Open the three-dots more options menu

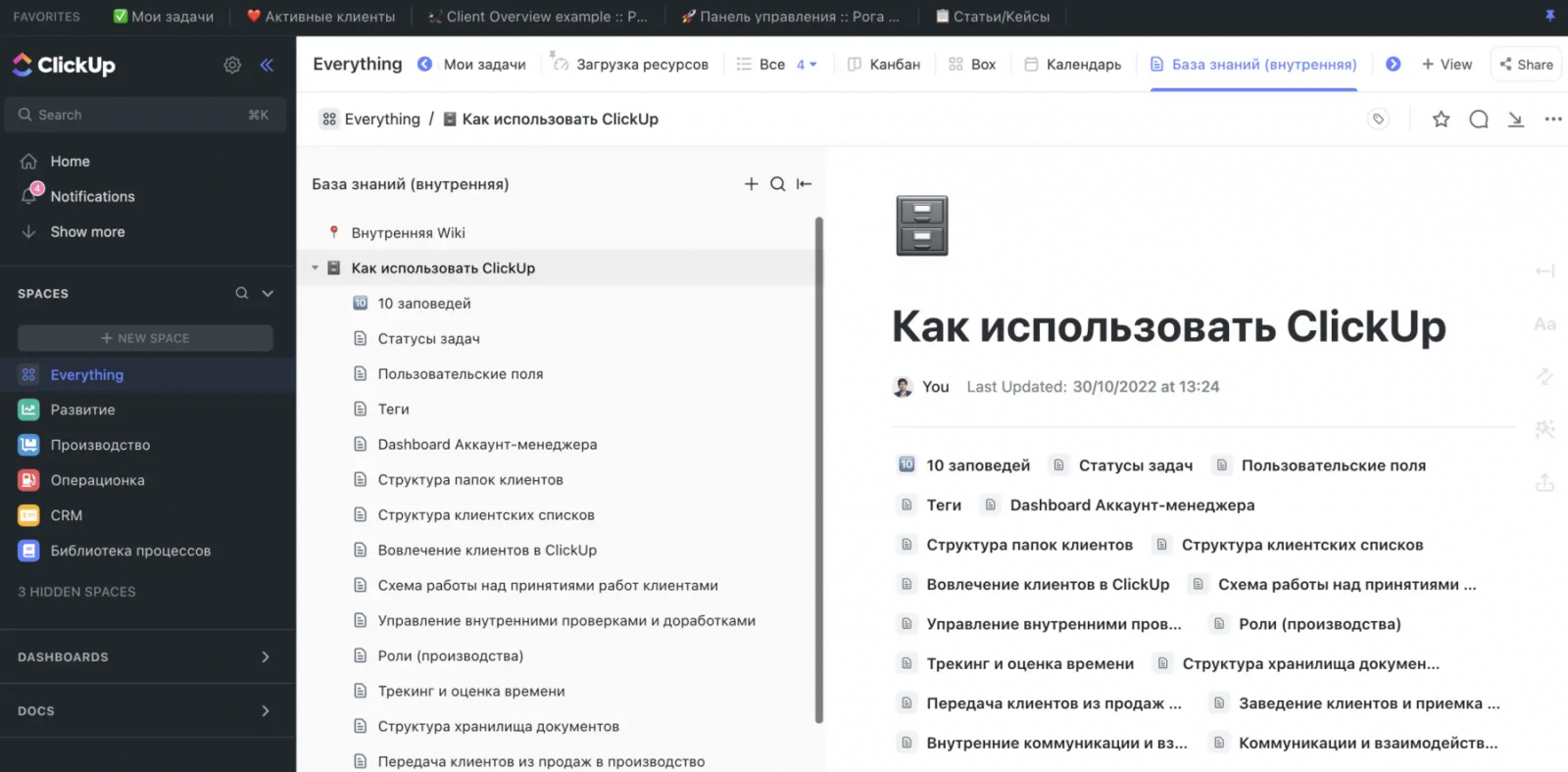(1553, 120)
